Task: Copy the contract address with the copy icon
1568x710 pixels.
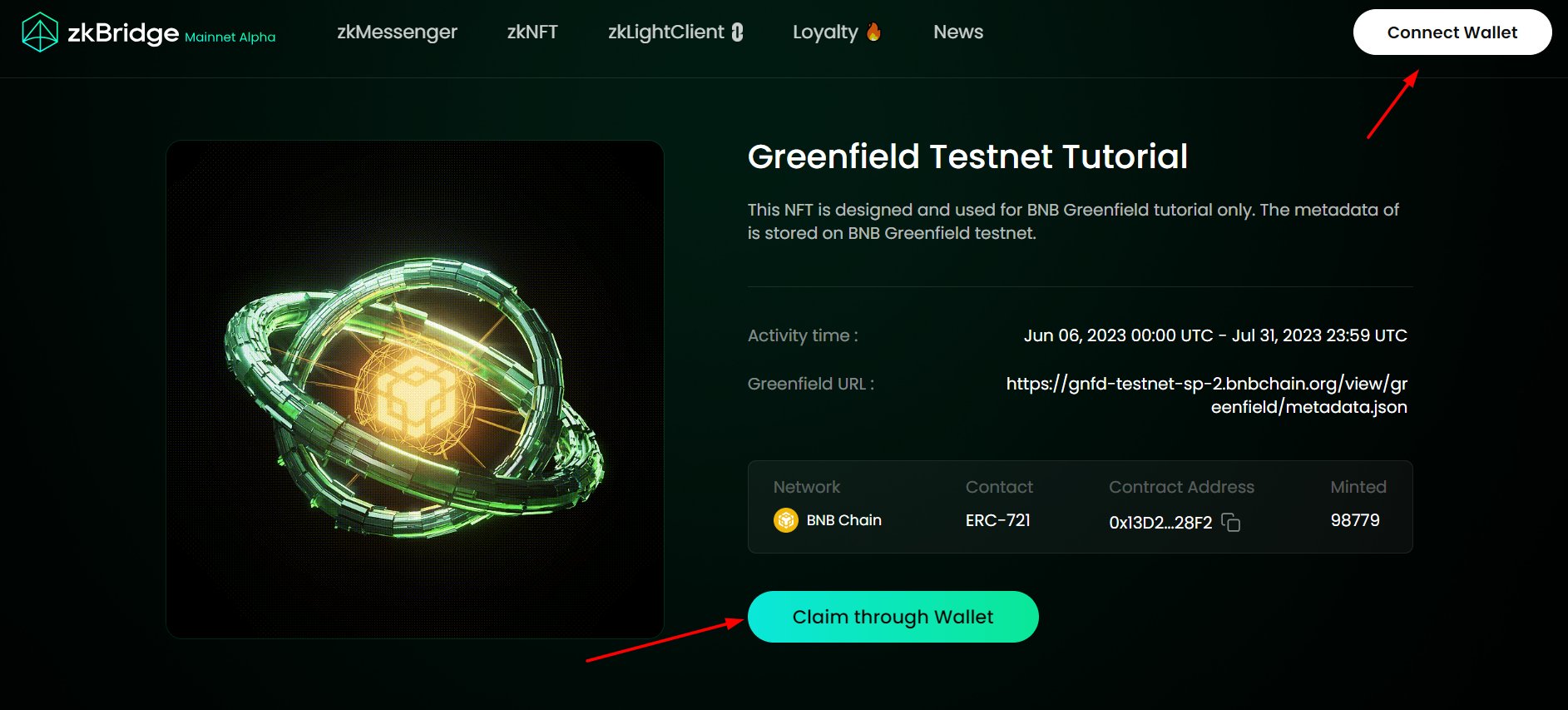Action: [1231, 522]
